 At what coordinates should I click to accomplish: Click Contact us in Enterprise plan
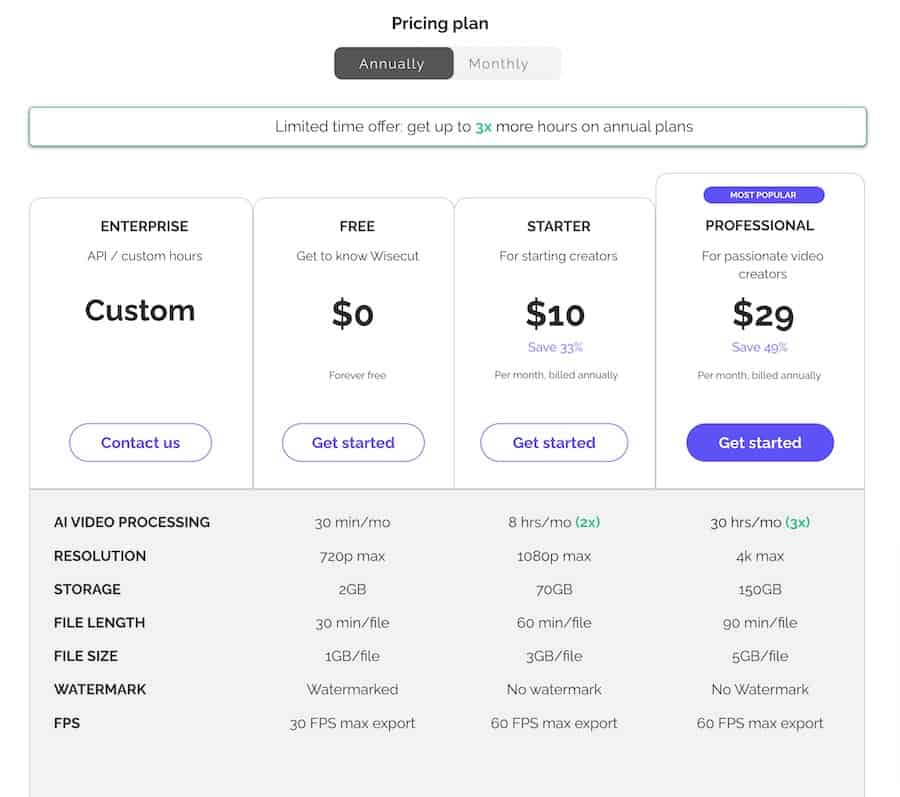140,442
